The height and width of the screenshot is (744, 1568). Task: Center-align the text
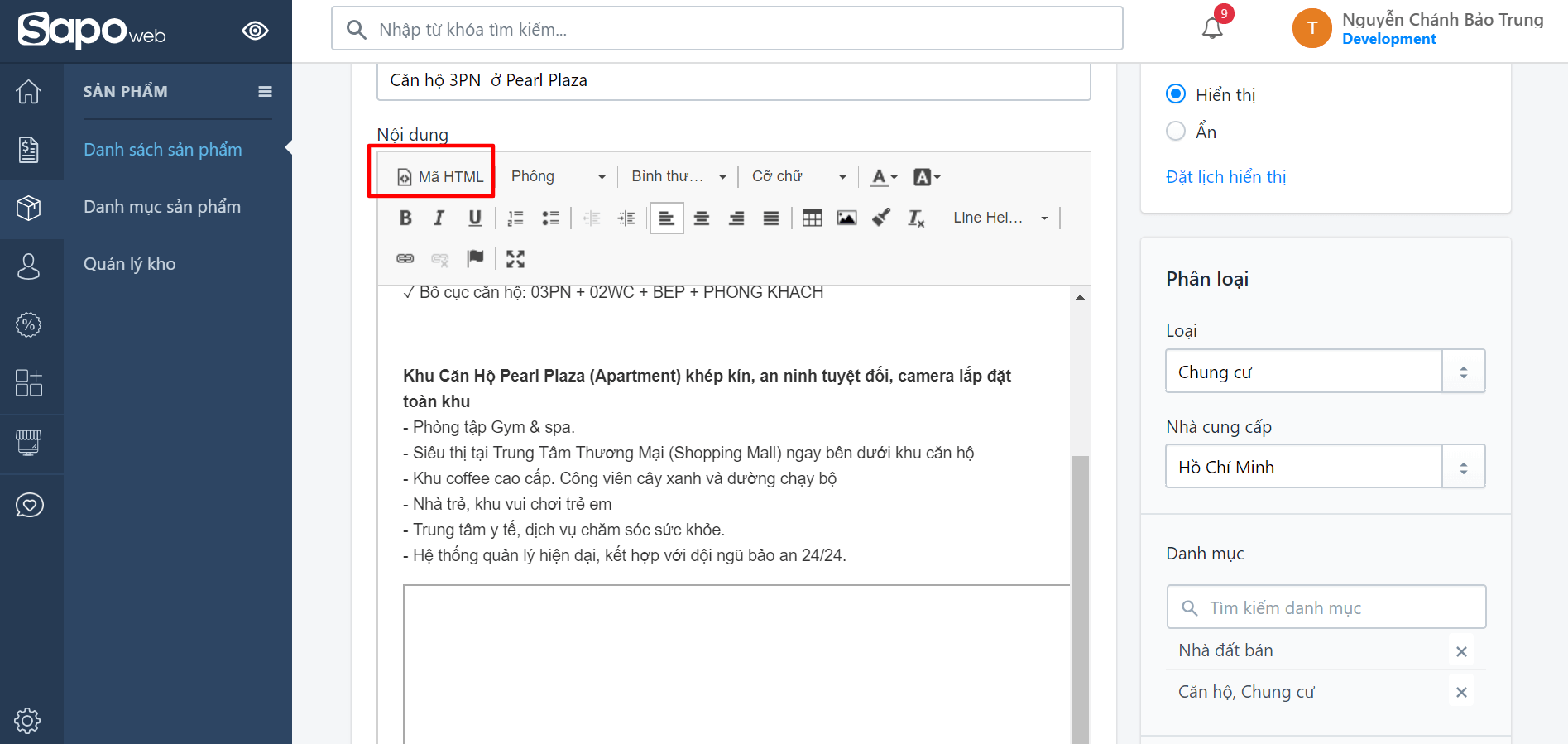[x=702, y=218]
